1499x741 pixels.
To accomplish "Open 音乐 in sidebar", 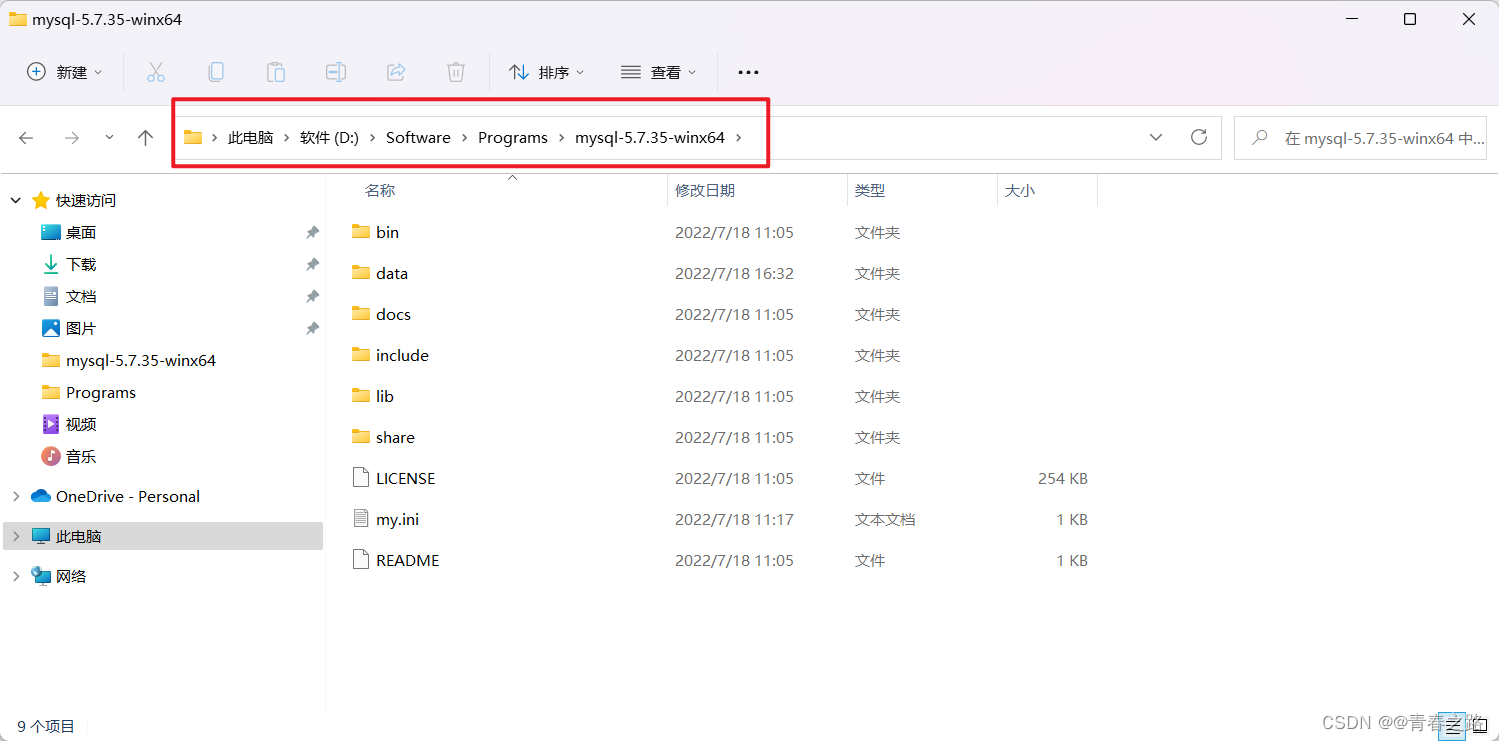I will 81,456.
